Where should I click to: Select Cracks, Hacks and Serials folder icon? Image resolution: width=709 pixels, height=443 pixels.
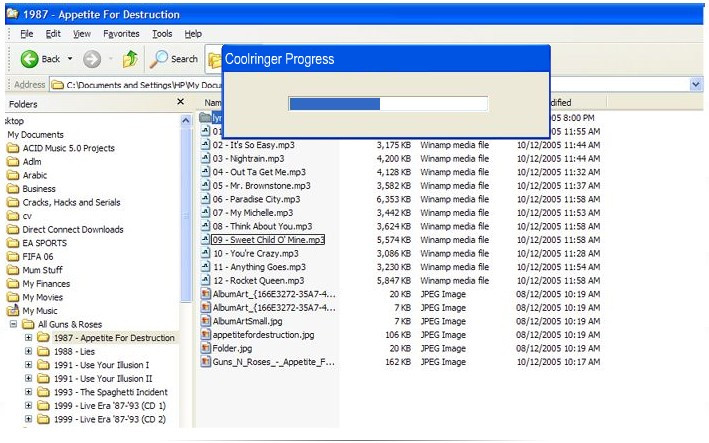tap(13, 202)
